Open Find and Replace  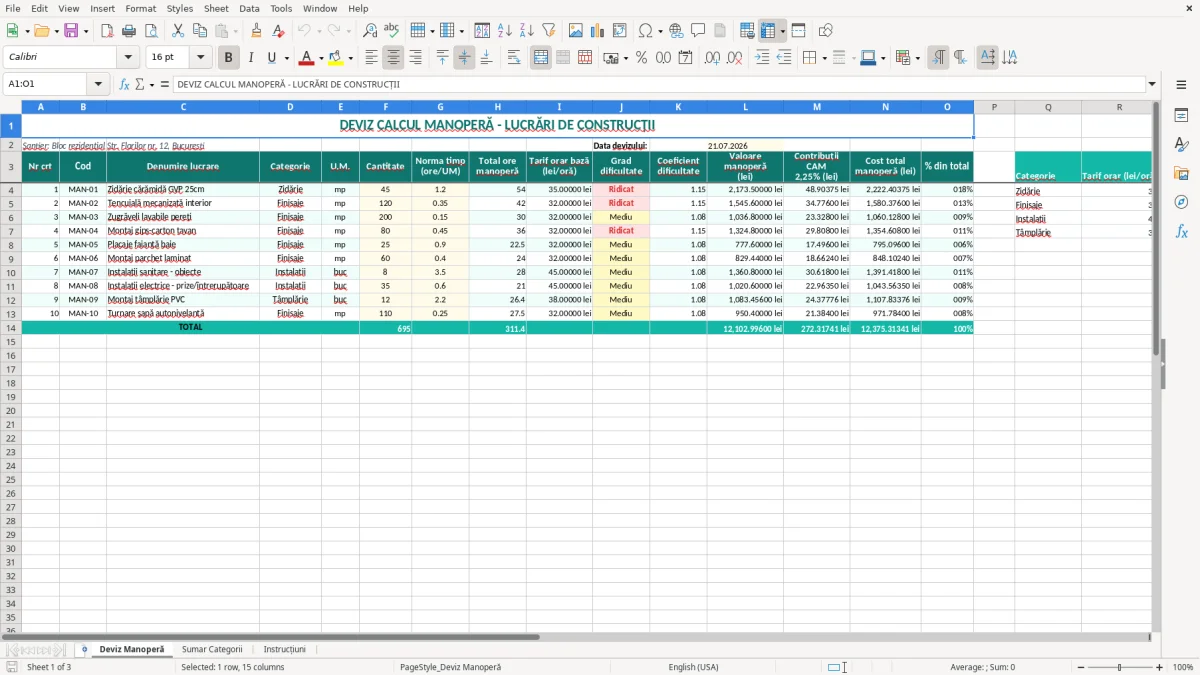(370, 31)
